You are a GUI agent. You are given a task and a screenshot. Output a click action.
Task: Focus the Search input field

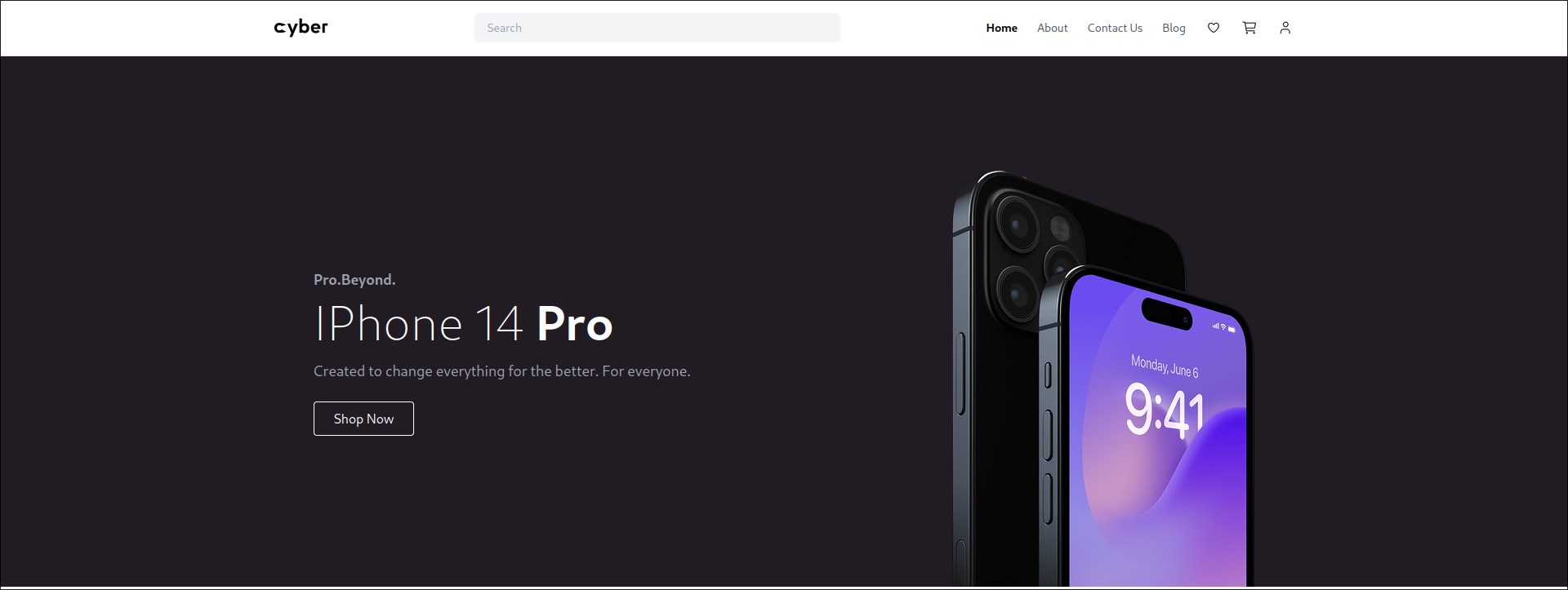pyautogui.click(x=657, y=28)
